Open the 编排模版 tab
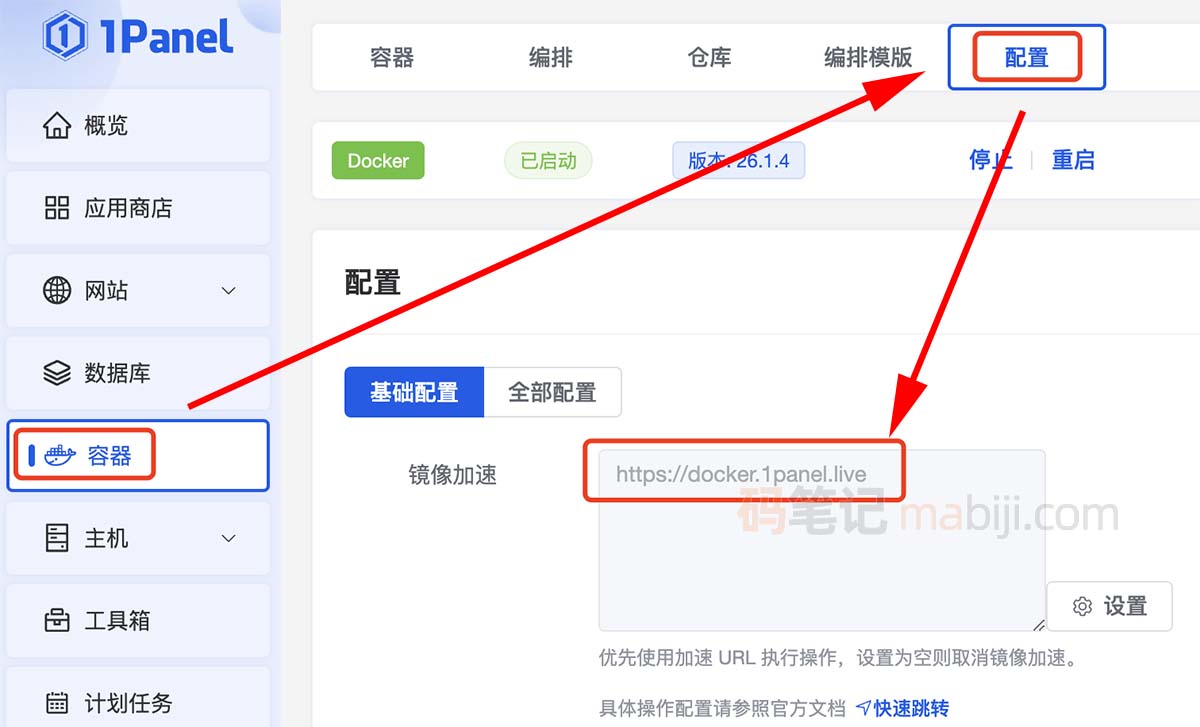The height and width of the screenshot is (727, 1200). (868, 57)
